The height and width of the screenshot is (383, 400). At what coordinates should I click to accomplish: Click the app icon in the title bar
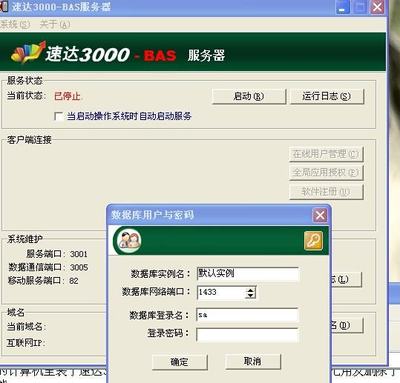point(4,6)
